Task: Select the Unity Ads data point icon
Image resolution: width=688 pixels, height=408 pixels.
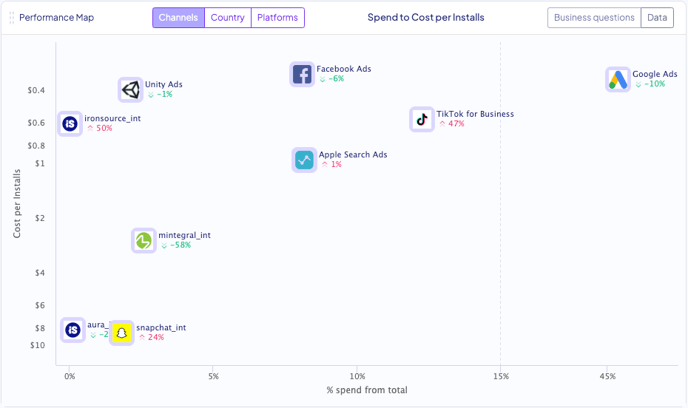Action: pyautogui.click(x=131, y=90)
